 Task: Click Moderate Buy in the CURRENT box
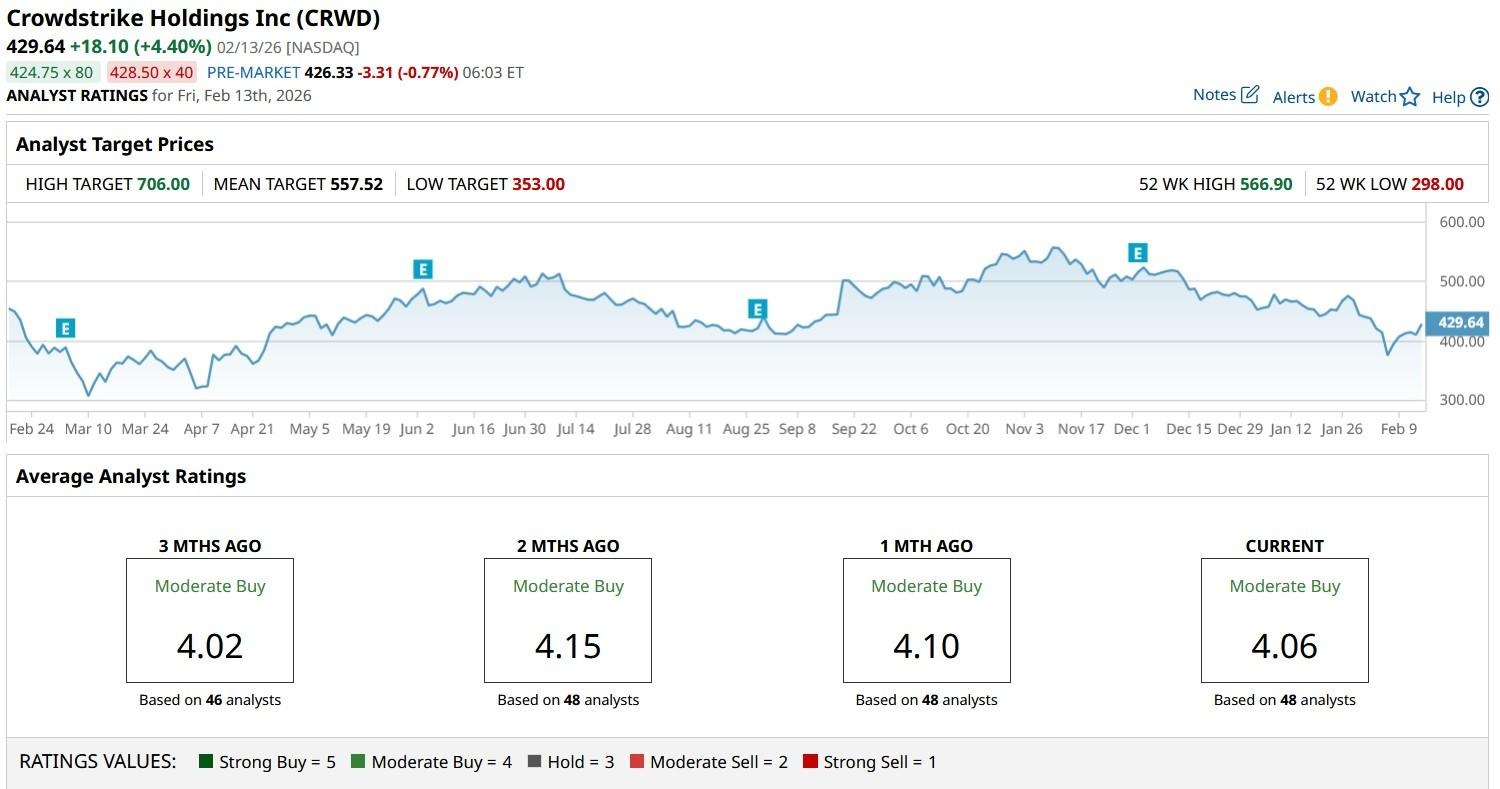[x=1285, y=586]
